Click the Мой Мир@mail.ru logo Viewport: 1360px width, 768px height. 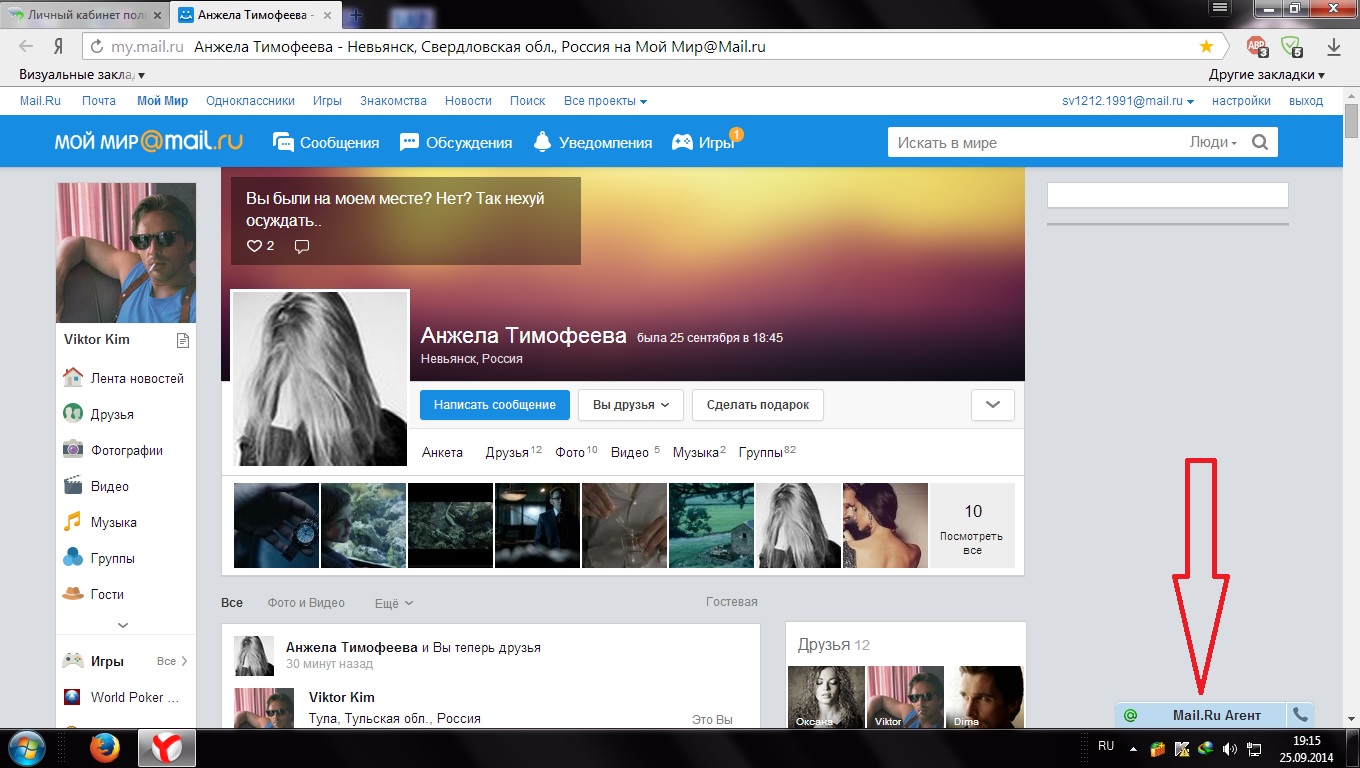(x=149, y=142)
